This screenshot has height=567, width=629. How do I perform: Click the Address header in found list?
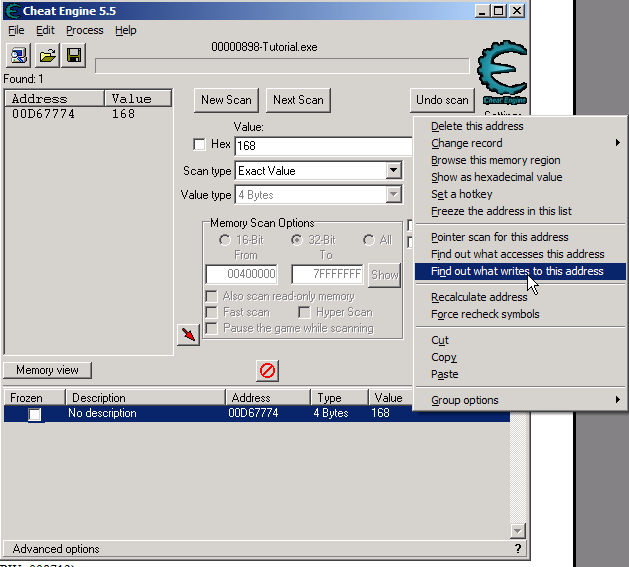(x=55, y=99)
